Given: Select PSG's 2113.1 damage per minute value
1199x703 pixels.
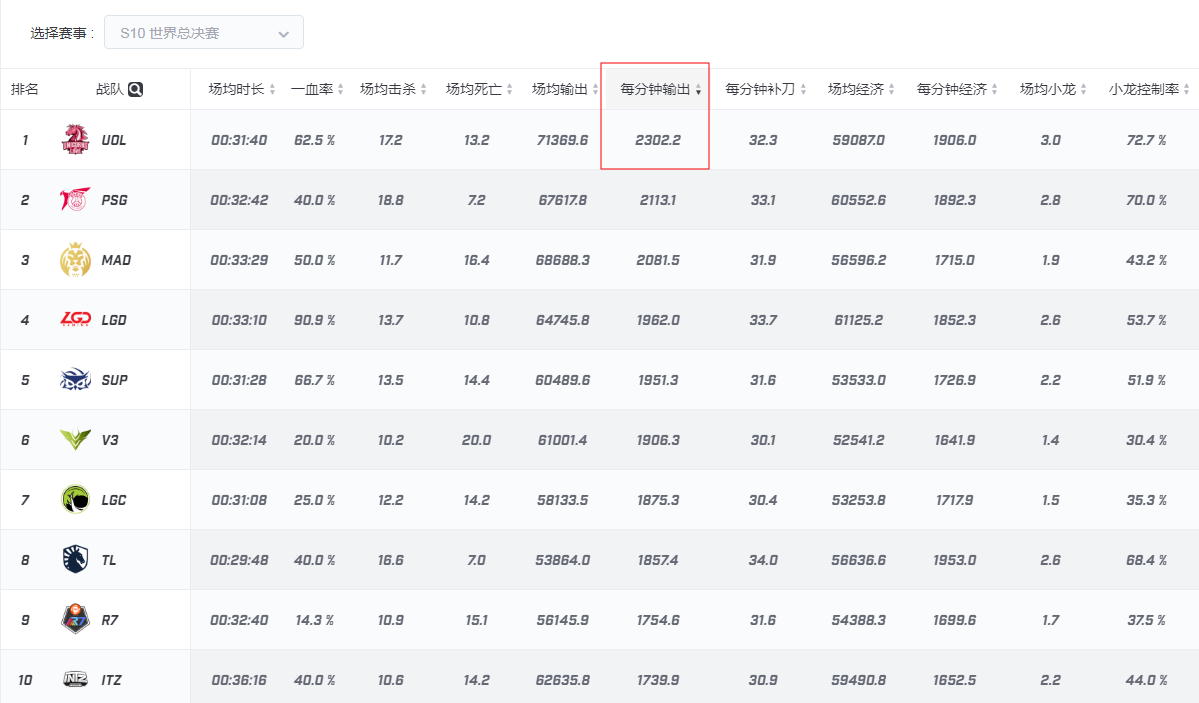Looking at the screenshot, I should (x=658, y=200).
